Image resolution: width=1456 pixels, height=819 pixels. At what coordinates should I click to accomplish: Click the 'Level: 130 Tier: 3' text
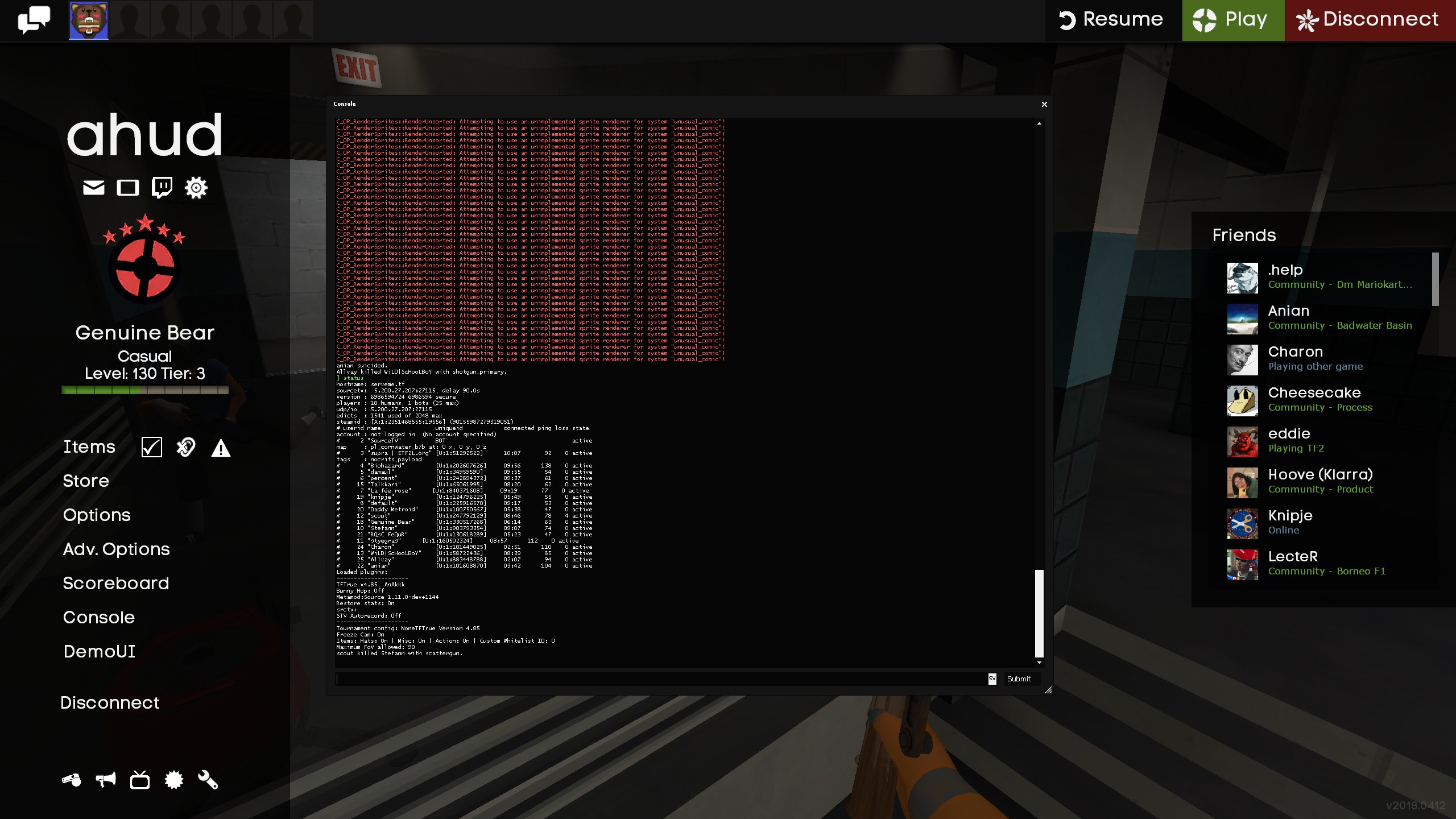click(145, 374)
